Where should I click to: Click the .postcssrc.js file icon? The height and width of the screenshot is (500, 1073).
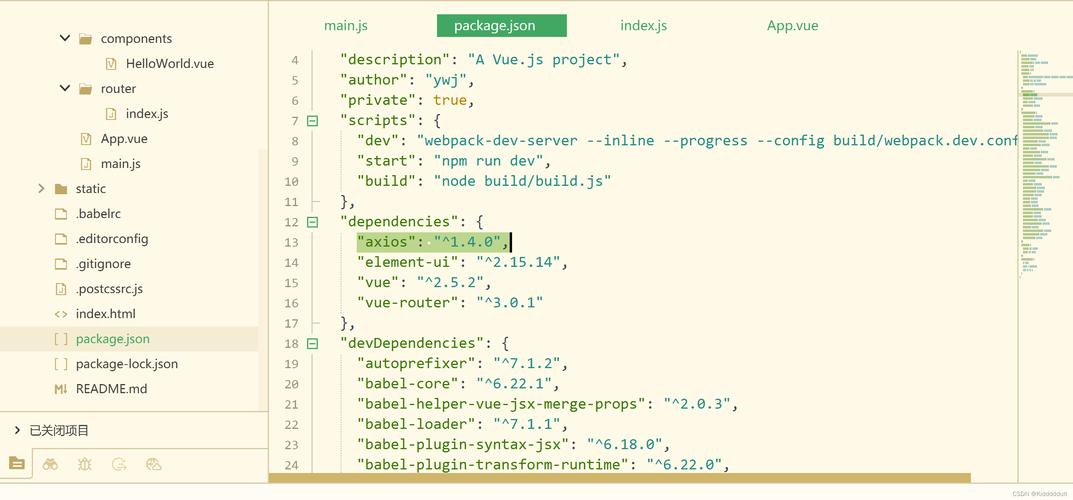coord(61,289)
